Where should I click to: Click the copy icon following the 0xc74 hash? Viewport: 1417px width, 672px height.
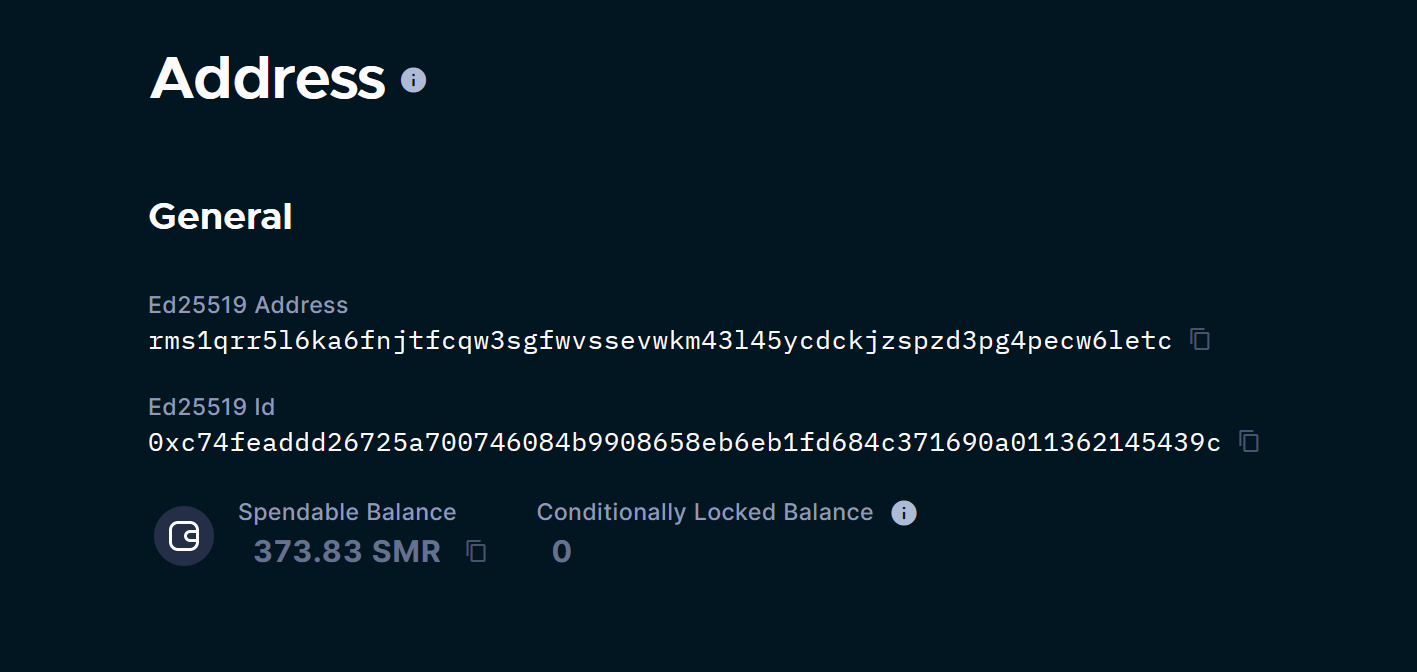(x=1248, y=441)
